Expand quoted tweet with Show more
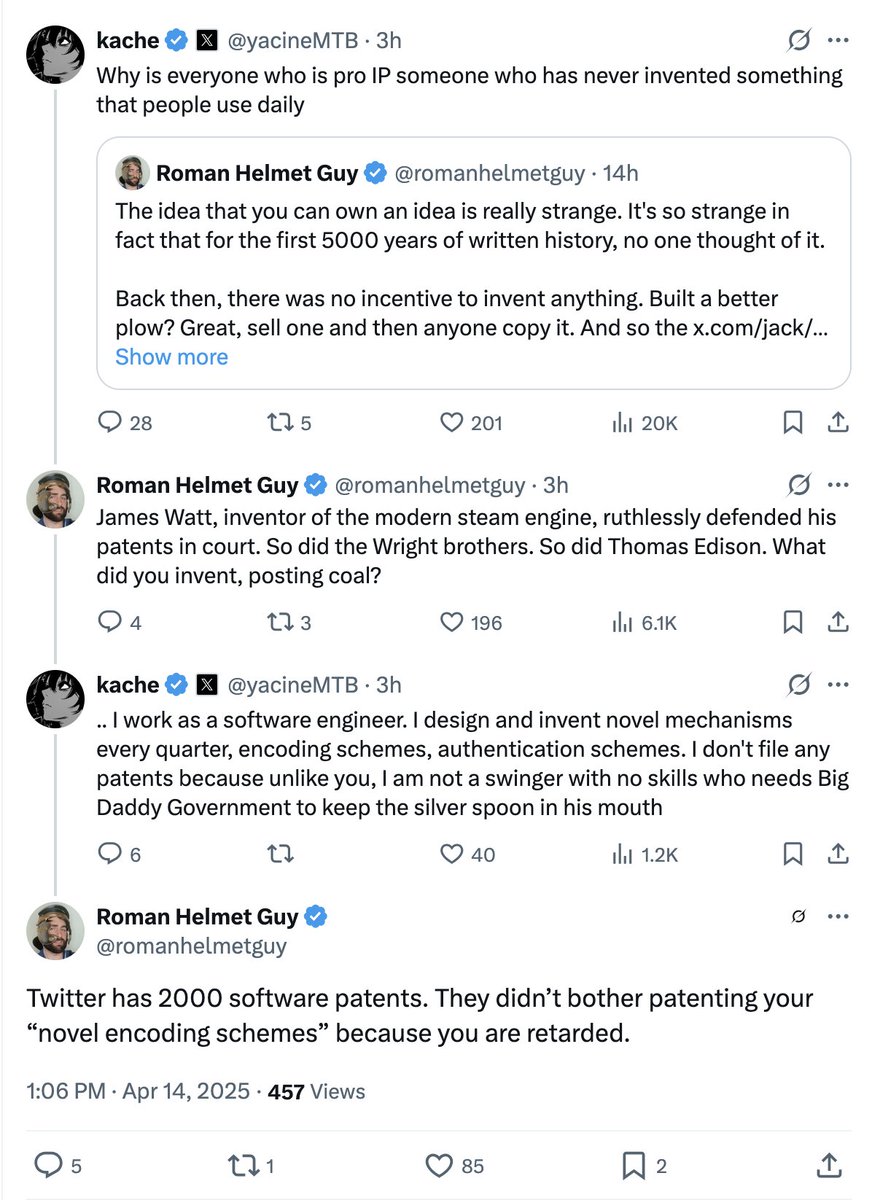 click(171, 357)
